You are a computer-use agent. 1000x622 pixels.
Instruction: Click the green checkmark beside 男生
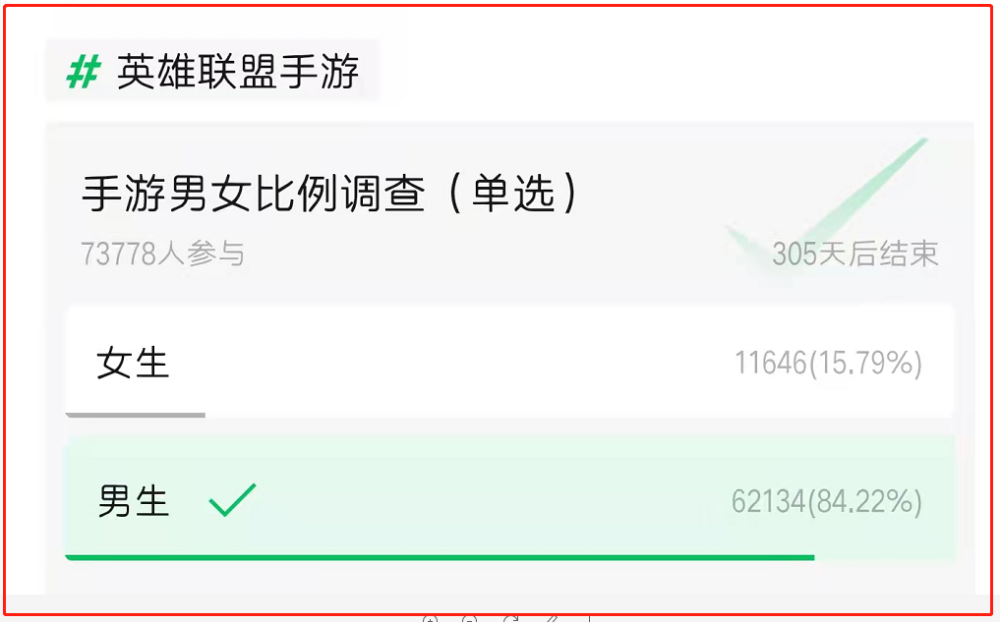click(x=232, y=500)
